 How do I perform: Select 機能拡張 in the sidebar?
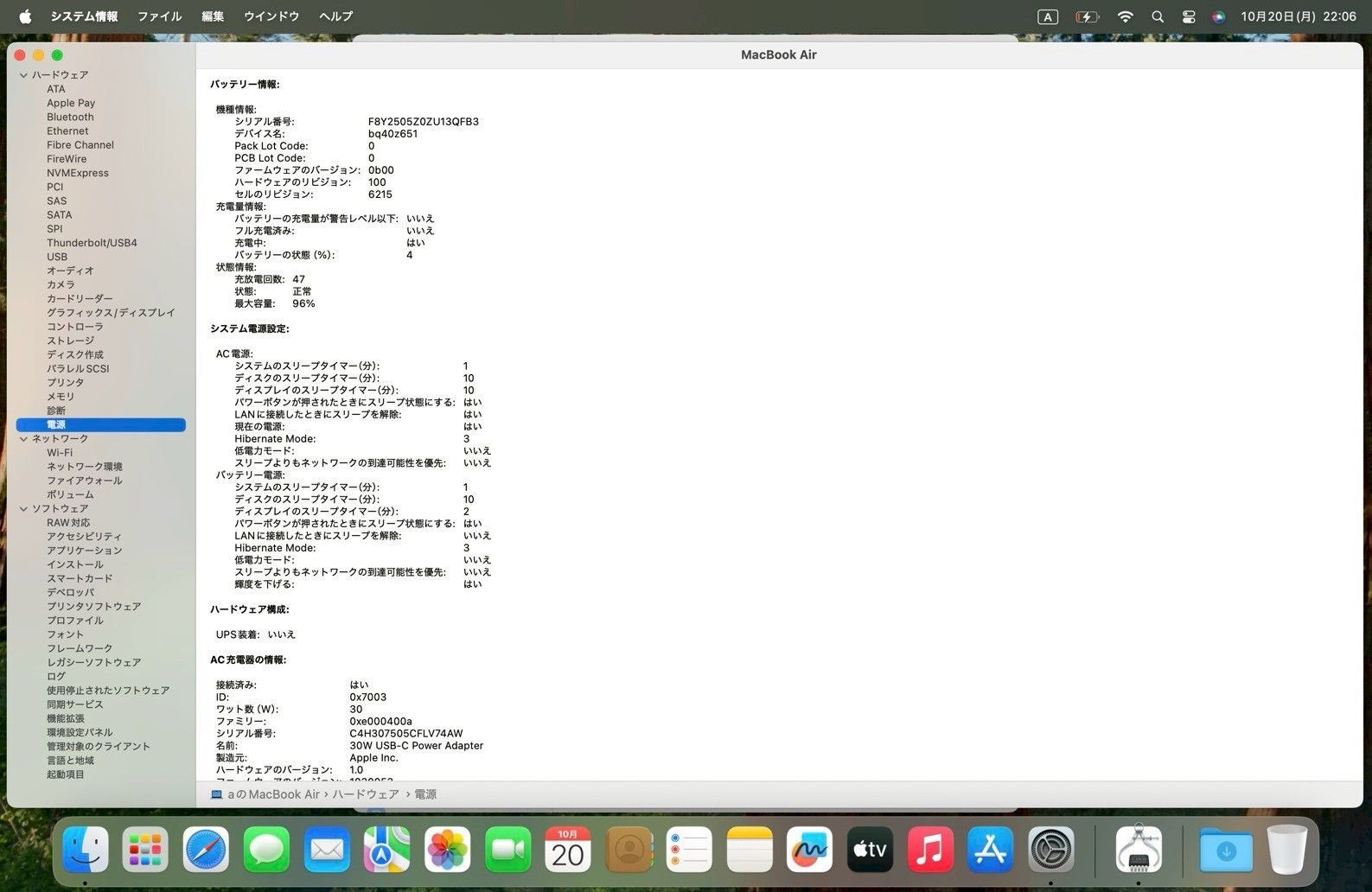coord(66,718)
